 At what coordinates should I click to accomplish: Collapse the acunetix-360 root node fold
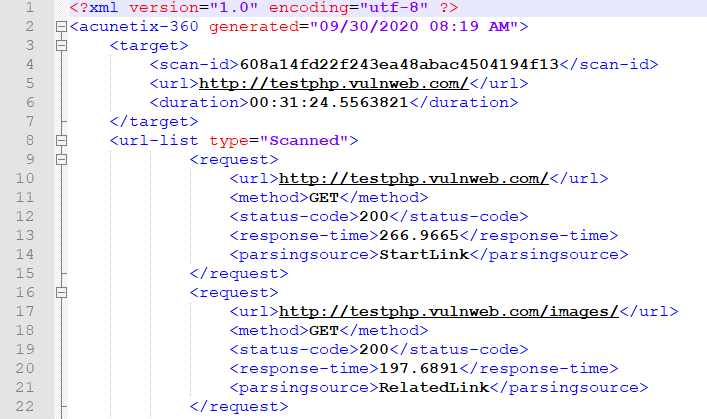pos(62,27)
